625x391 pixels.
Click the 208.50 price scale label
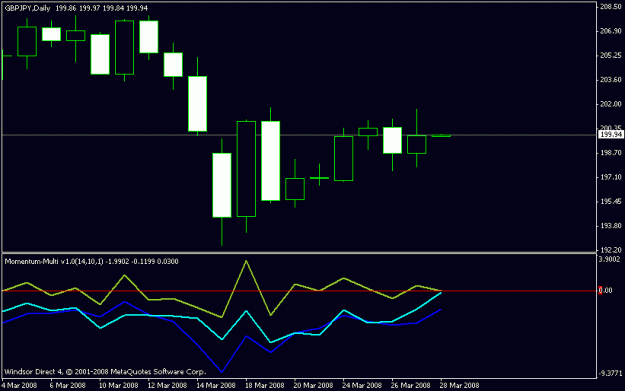click(x=611, y=7)
